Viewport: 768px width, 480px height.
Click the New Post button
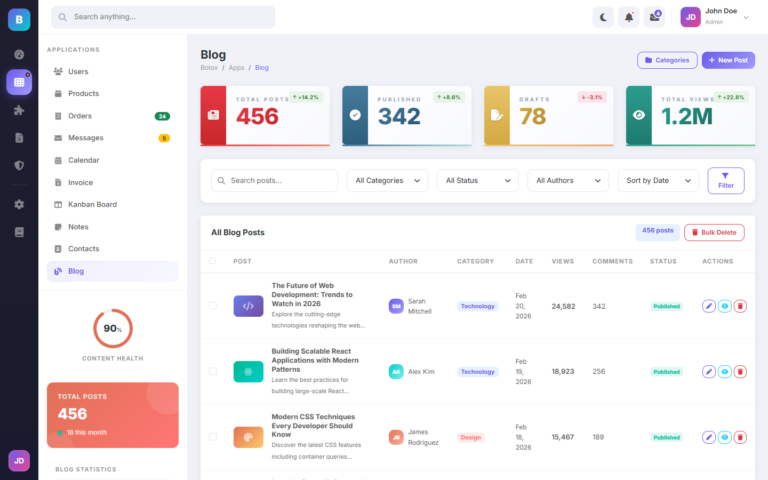coord(727,60)
